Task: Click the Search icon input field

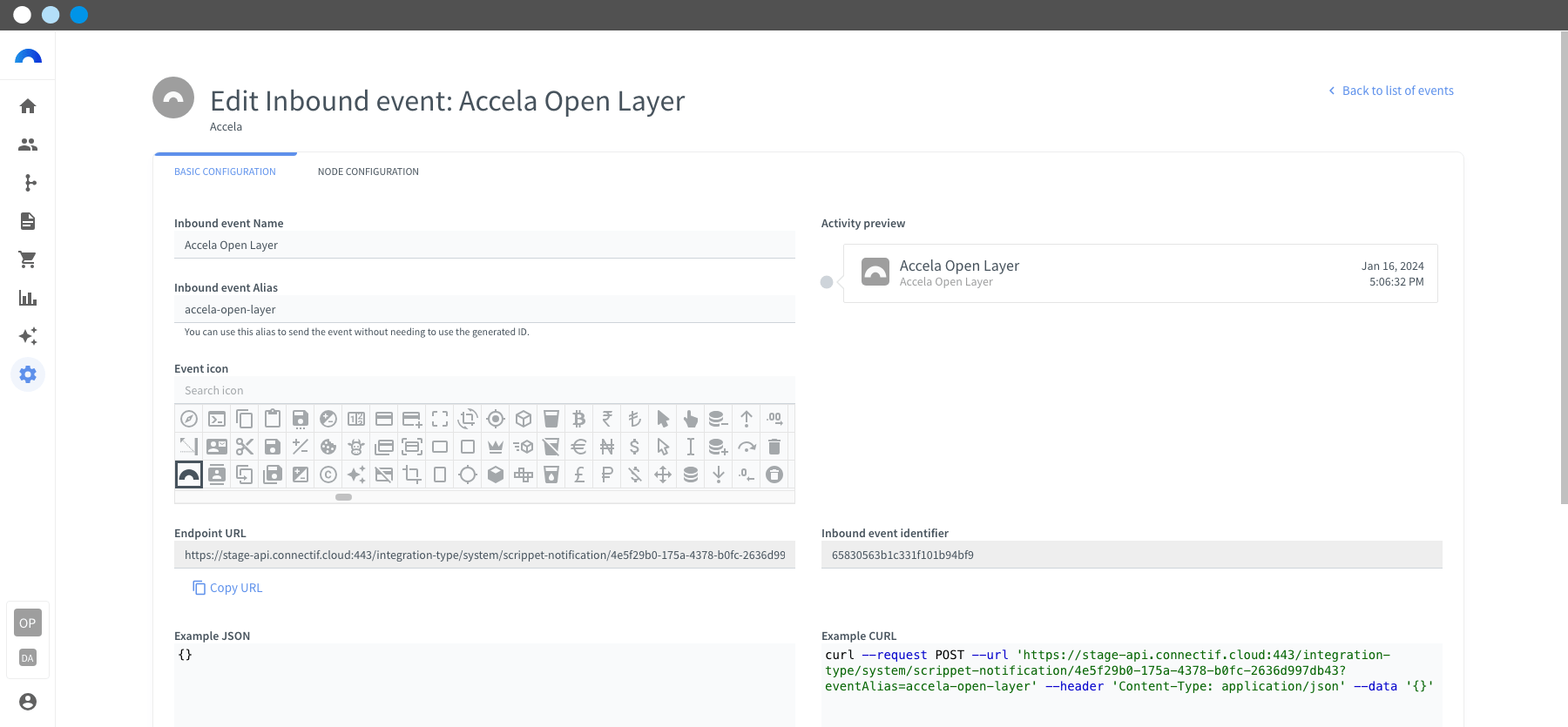Action: coord(484,390)
